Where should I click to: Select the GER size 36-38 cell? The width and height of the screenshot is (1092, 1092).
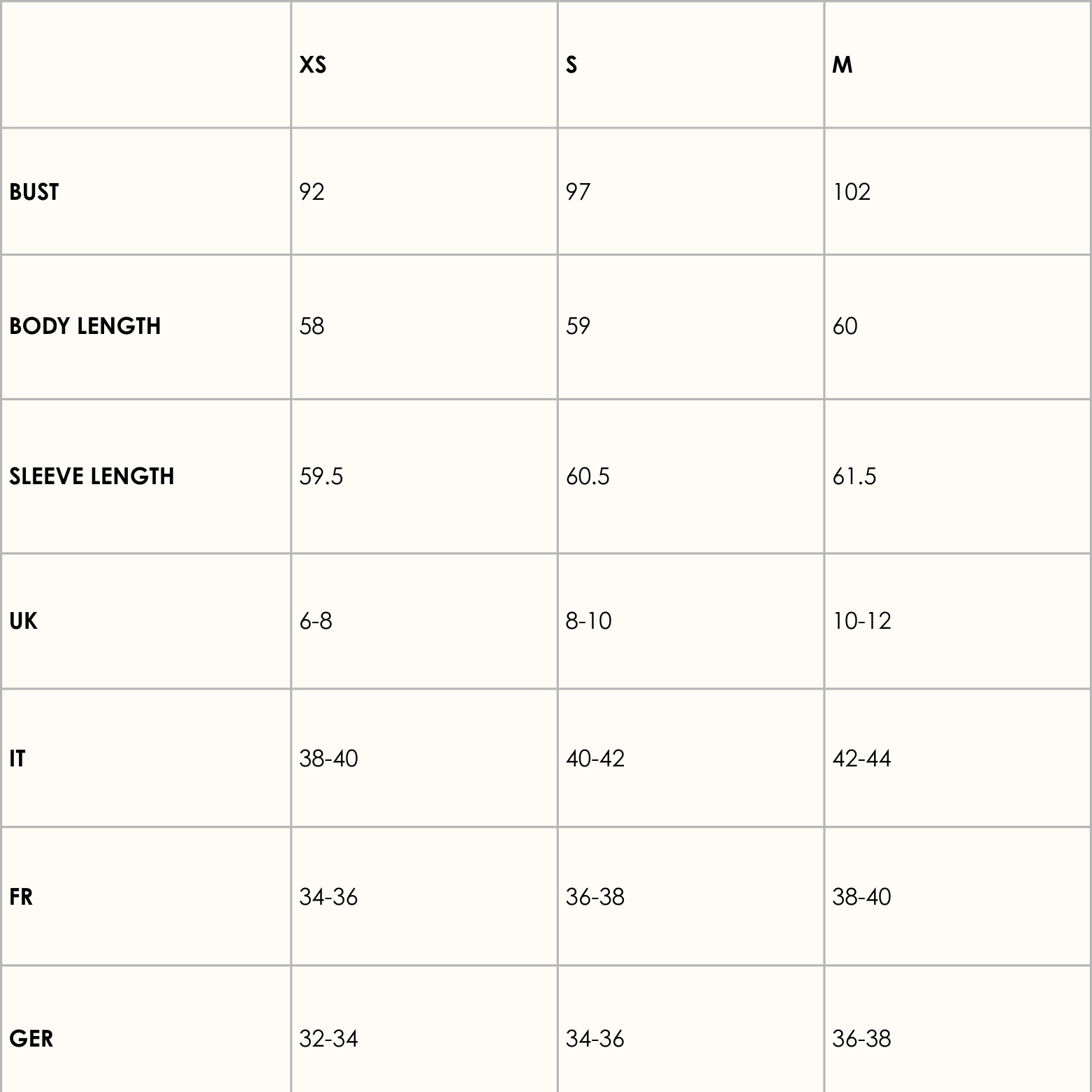[x=861, y=1039]
